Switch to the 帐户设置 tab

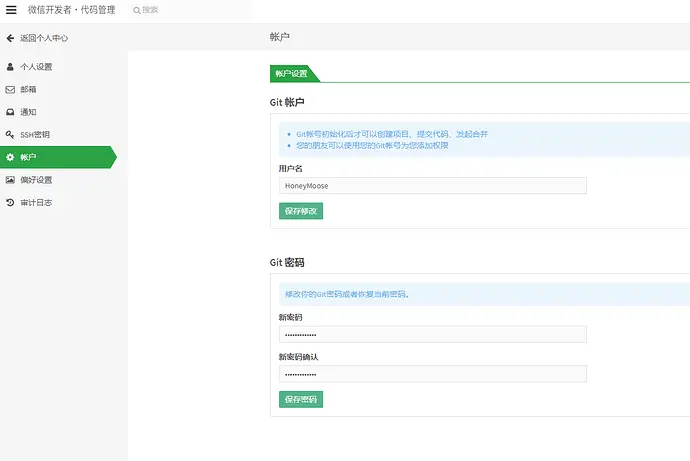291,73
